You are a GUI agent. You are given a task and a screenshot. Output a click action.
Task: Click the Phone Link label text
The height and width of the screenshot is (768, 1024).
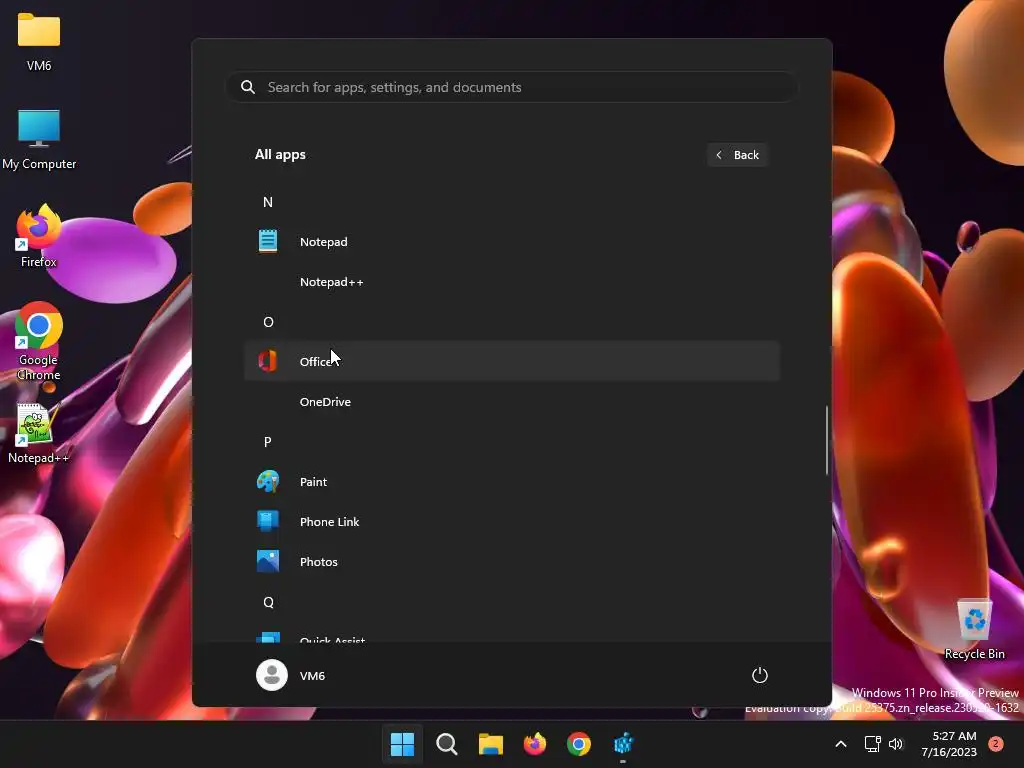329,522
